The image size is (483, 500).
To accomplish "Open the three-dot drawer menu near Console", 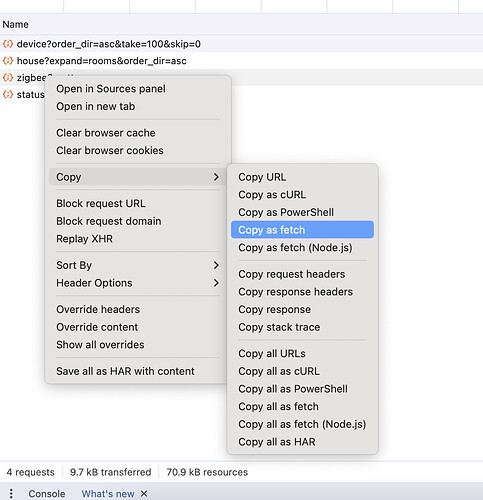I will [11, 493].
